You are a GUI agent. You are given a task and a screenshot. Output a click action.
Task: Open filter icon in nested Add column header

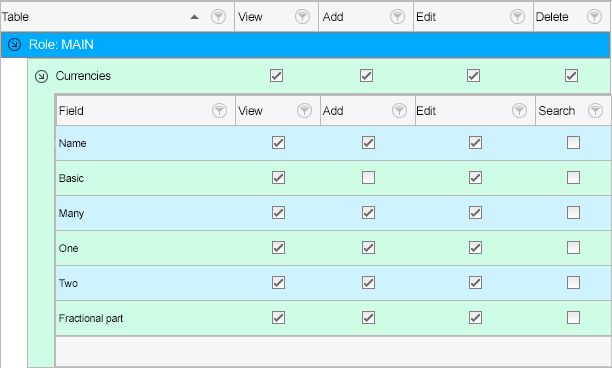pyautogui.click(x=399, y=111)
